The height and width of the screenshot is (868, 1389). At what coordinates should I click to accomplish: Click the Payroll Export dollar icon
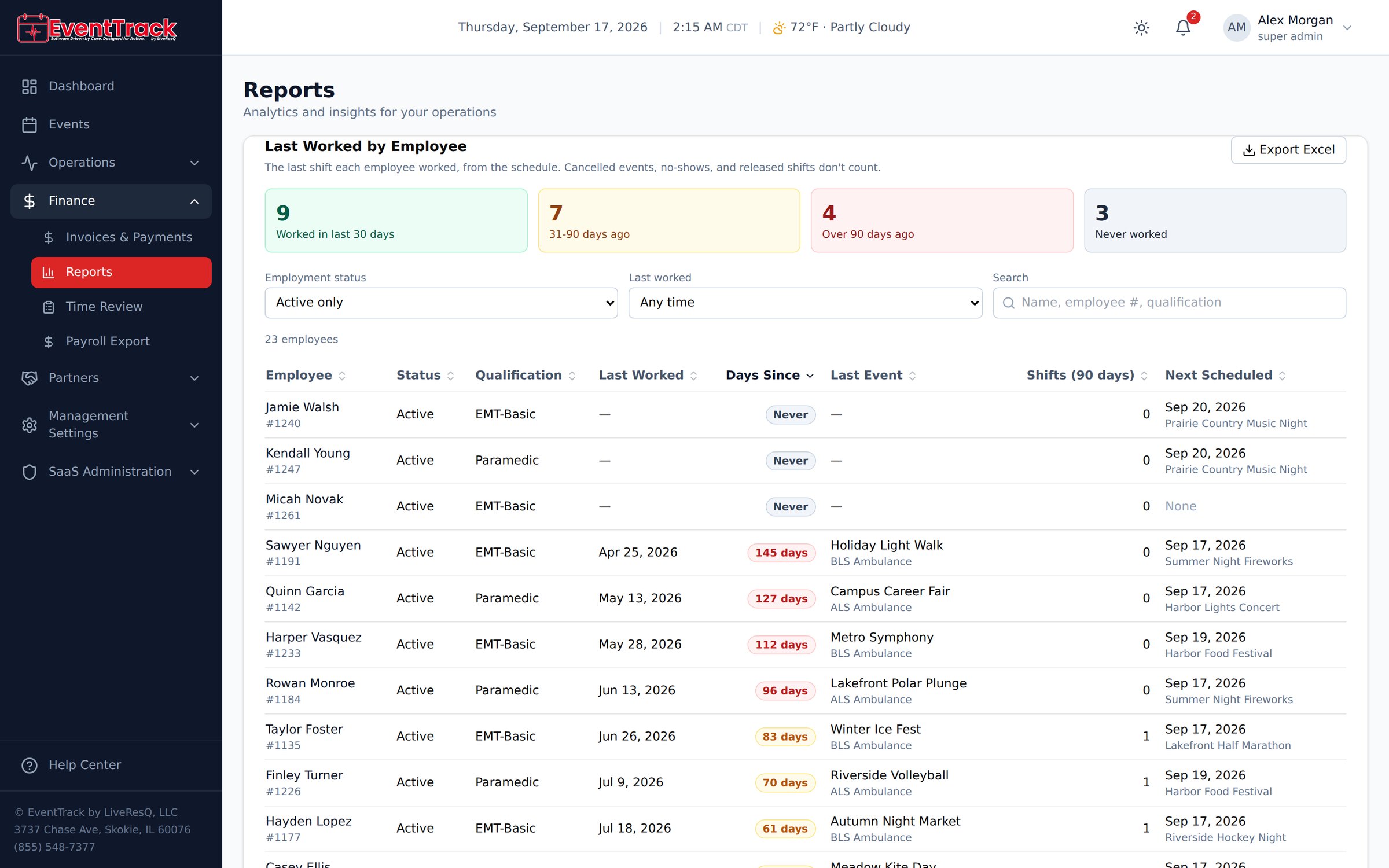point(49,341)
